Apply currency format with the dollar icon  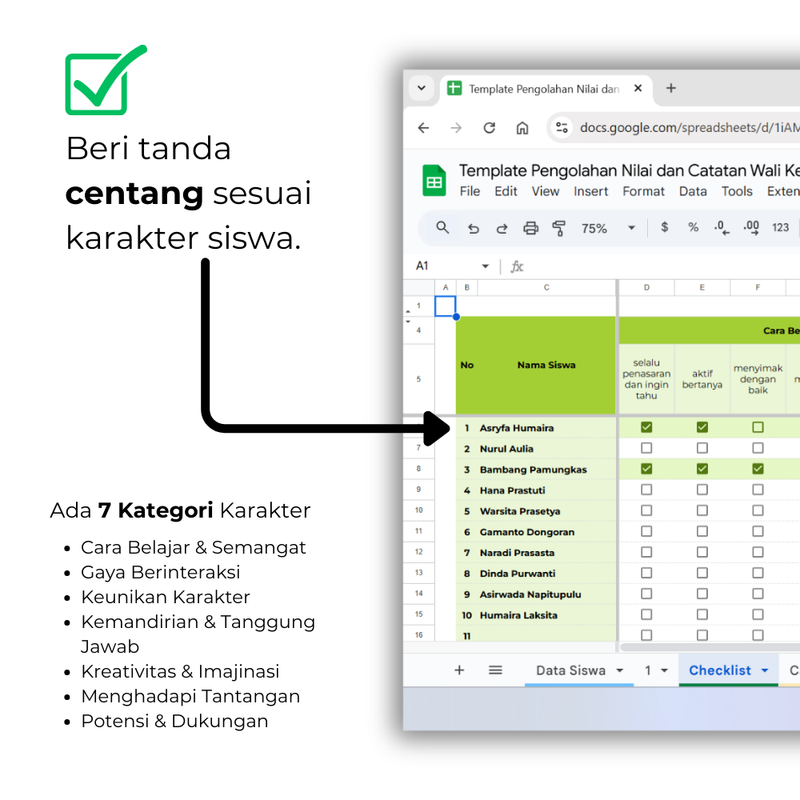click(x=663, y=228)
